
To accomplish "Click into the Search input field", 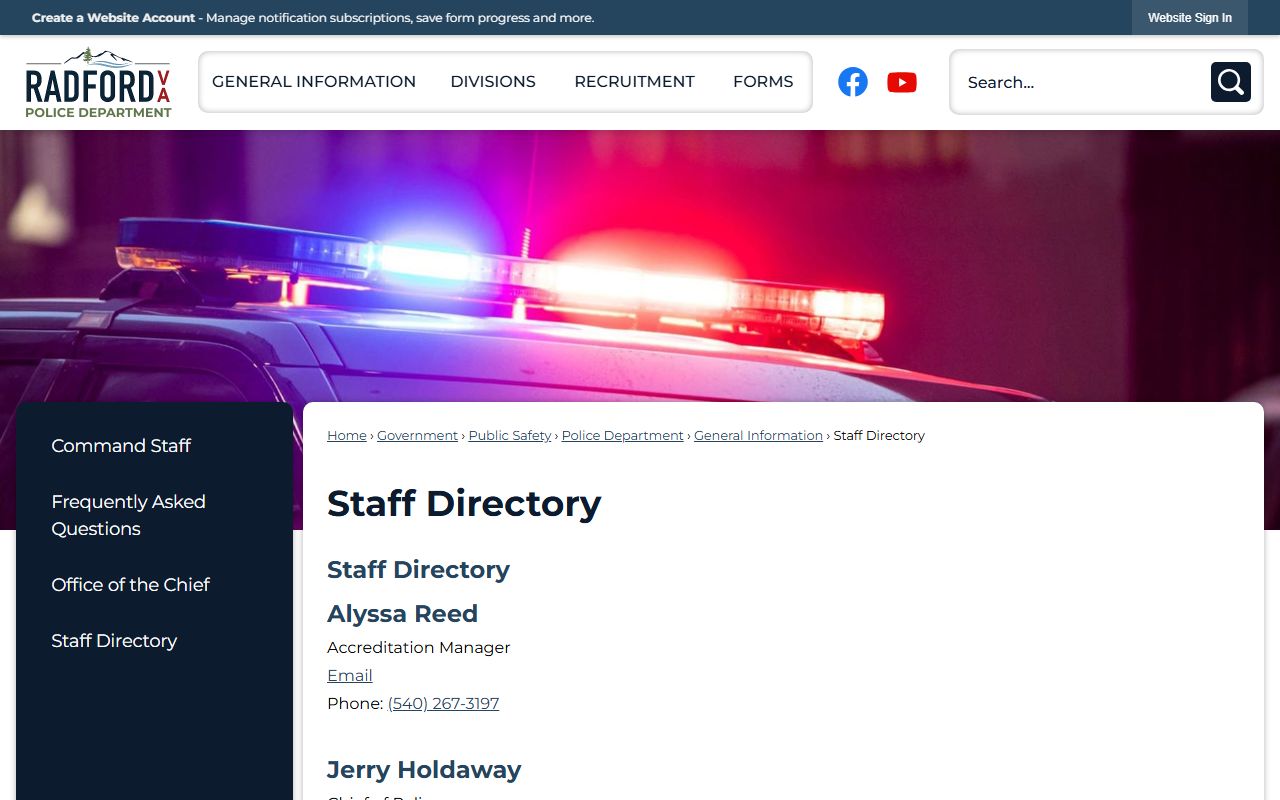I will tap(1080, 82).
